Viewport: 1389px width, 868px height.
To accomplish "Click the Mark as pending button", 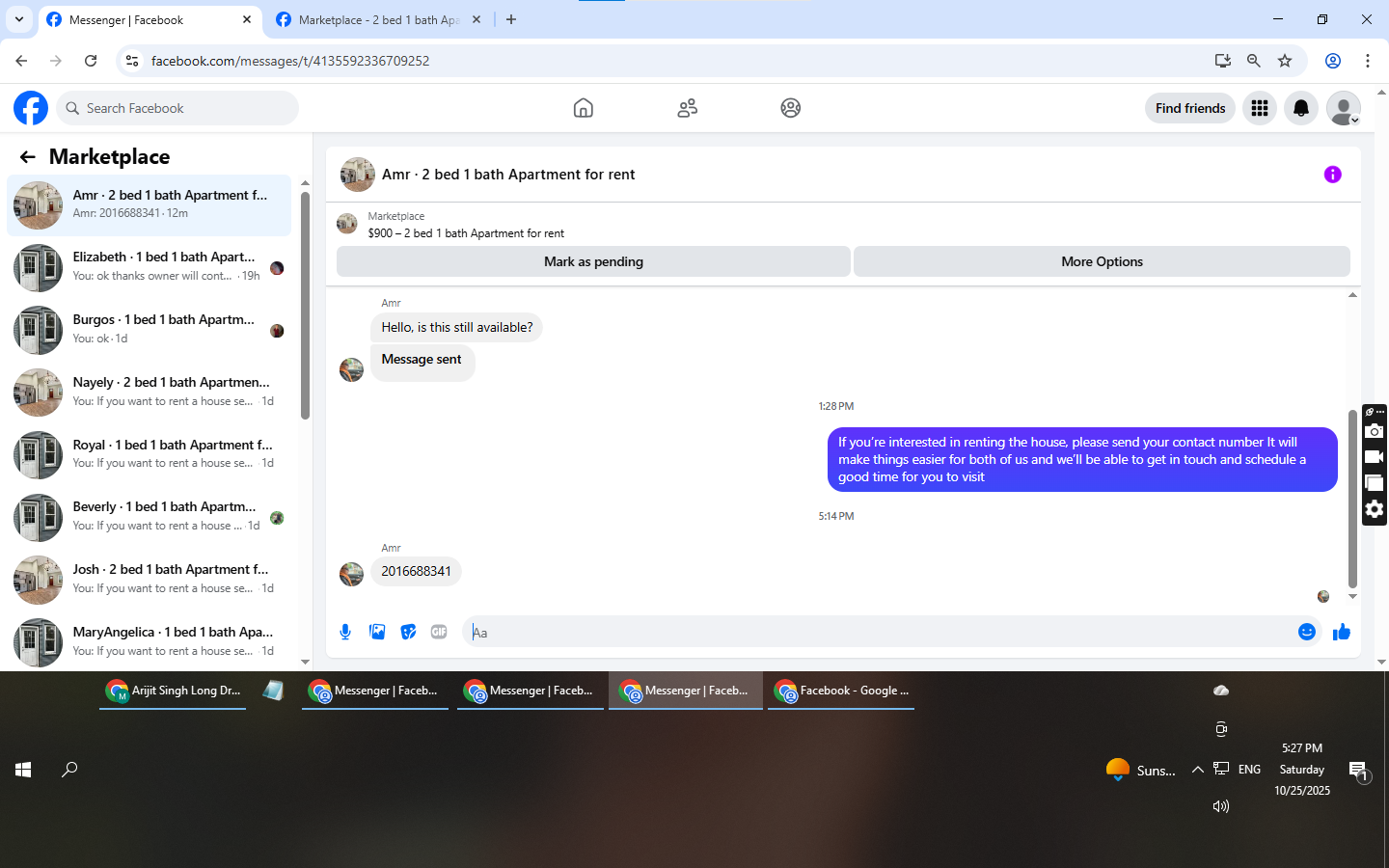I will point(593,261).
